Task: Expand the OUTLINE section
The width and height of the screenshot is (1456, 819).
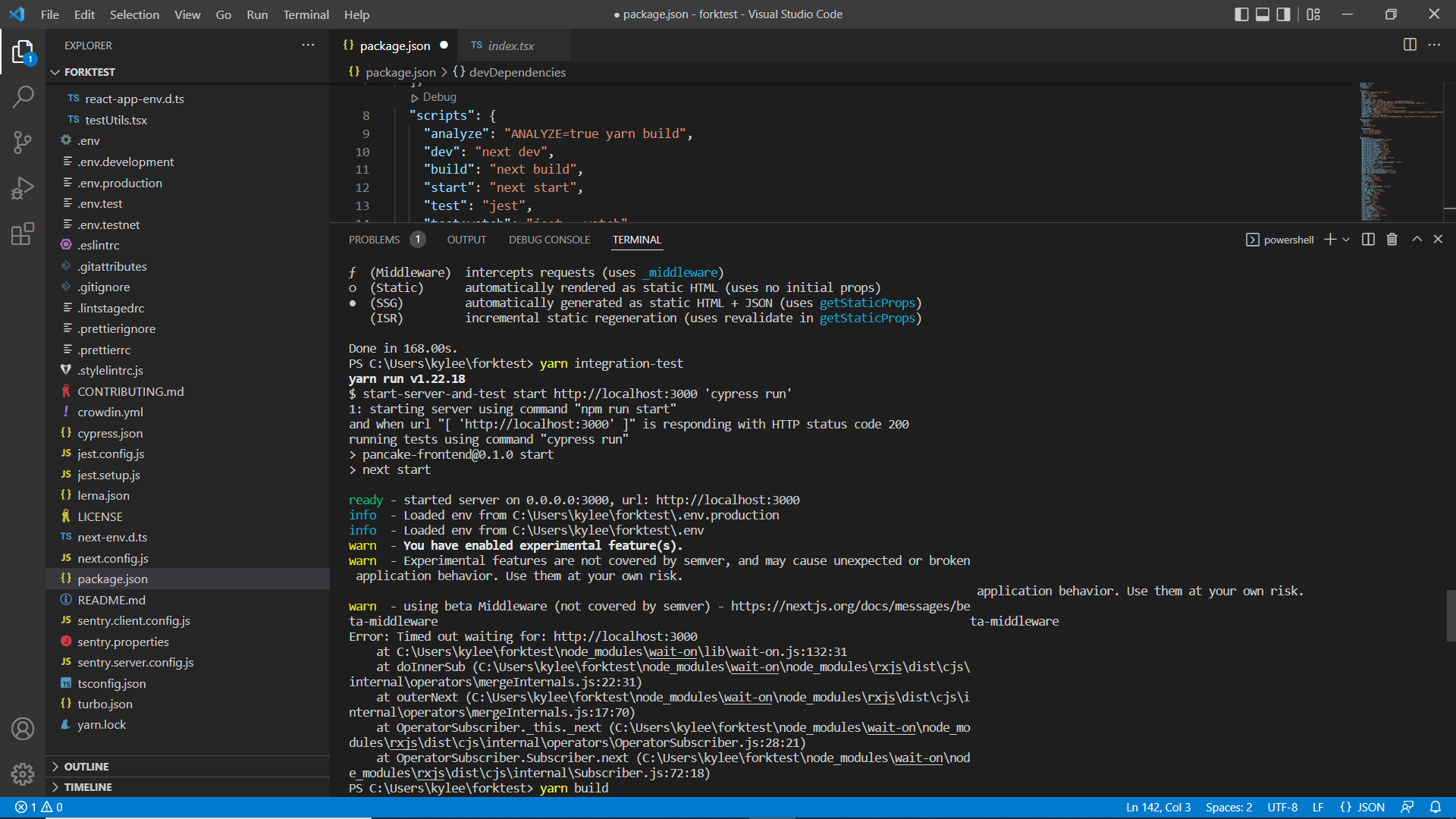Action: tap(86, 766)
